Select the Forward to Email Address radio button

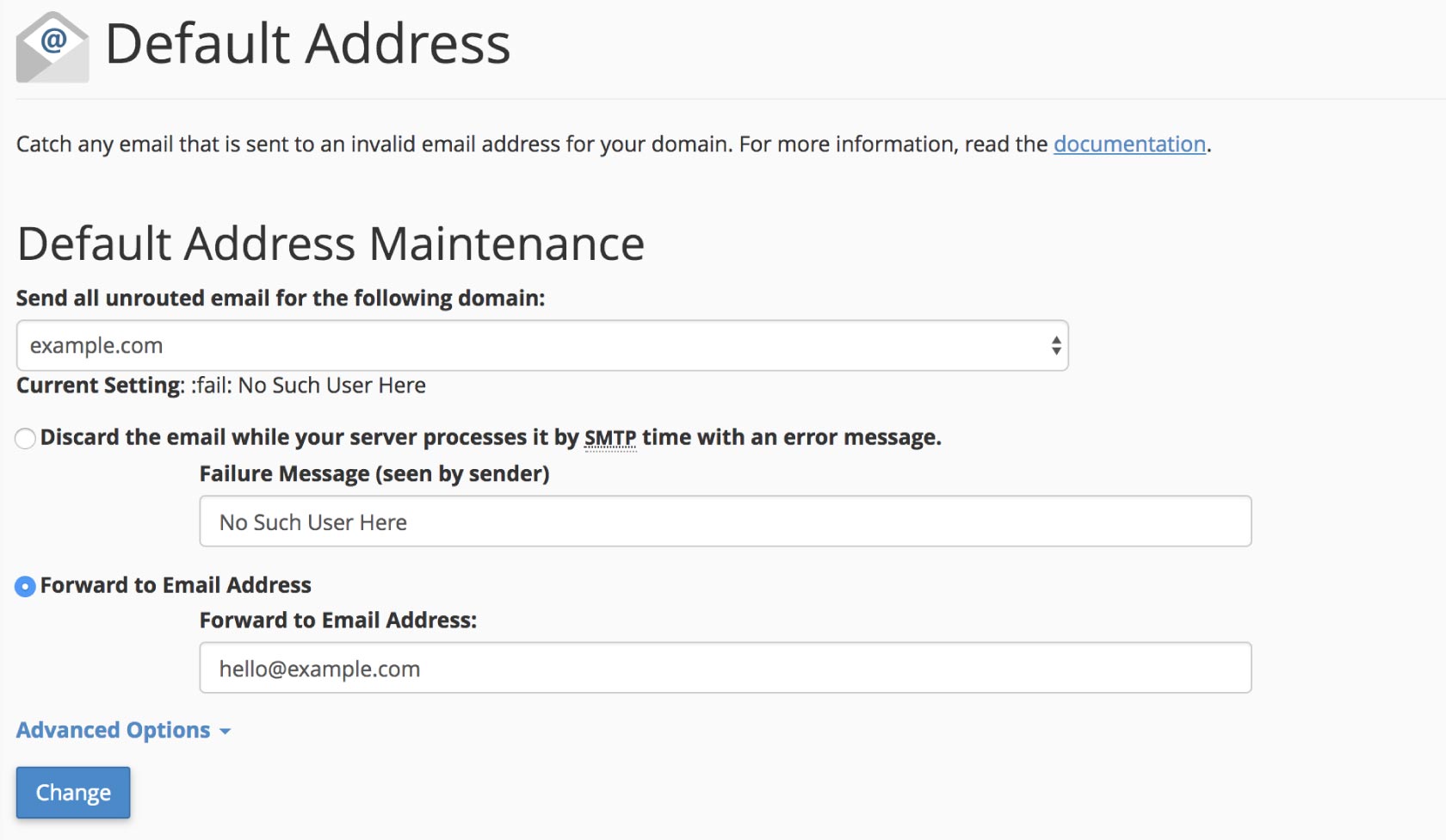pyautogui.click(x=25, y=587)
